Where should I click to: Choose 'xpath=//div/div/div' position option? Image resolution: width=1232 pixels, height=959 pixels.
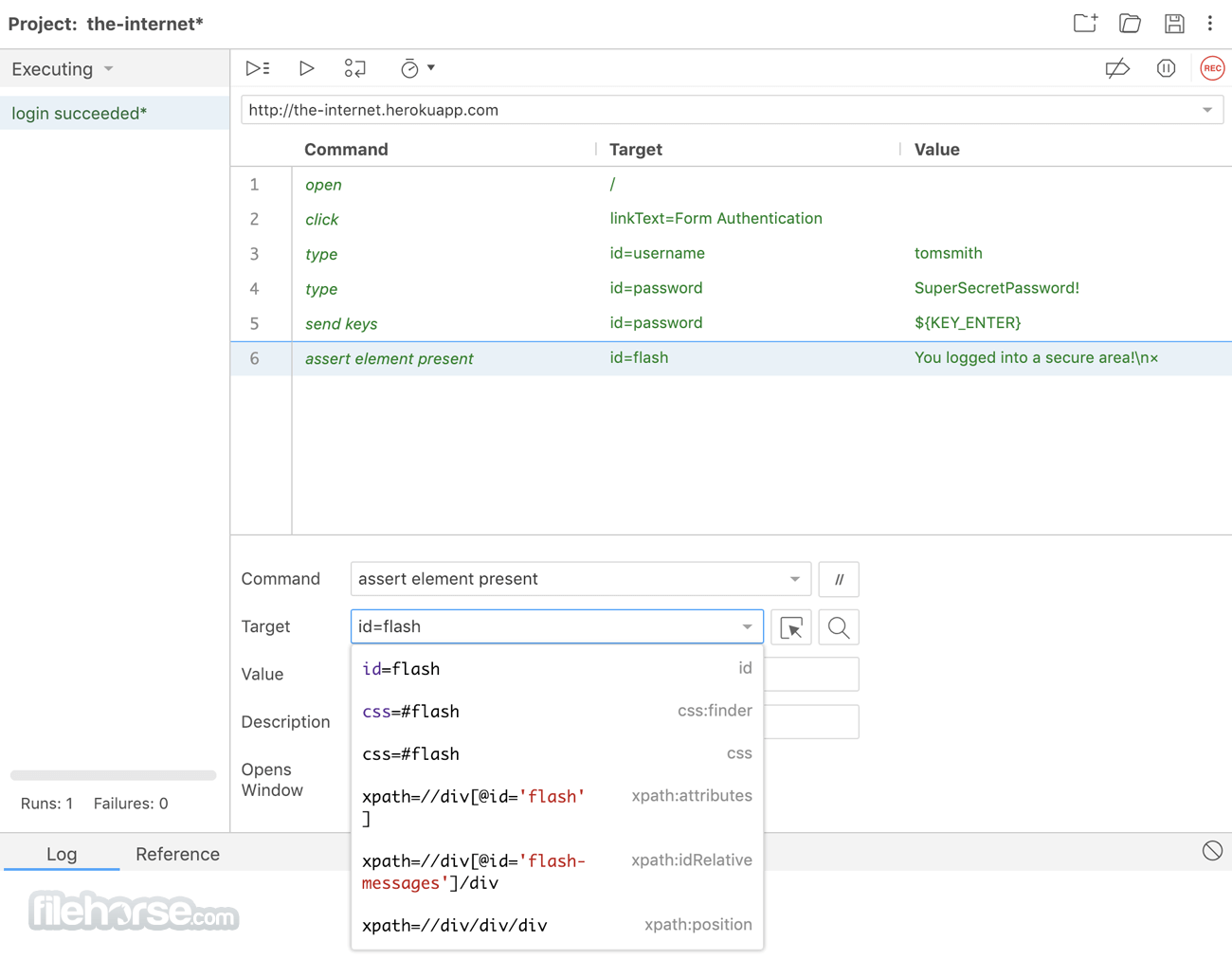point(557,925)
